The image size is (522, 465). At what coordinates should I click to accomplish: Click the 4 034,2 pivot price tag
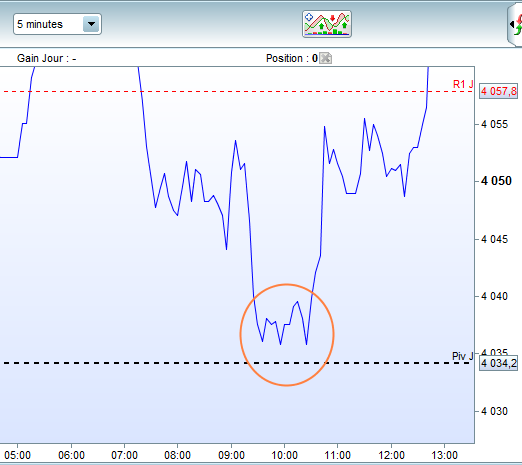click(499, 363)
